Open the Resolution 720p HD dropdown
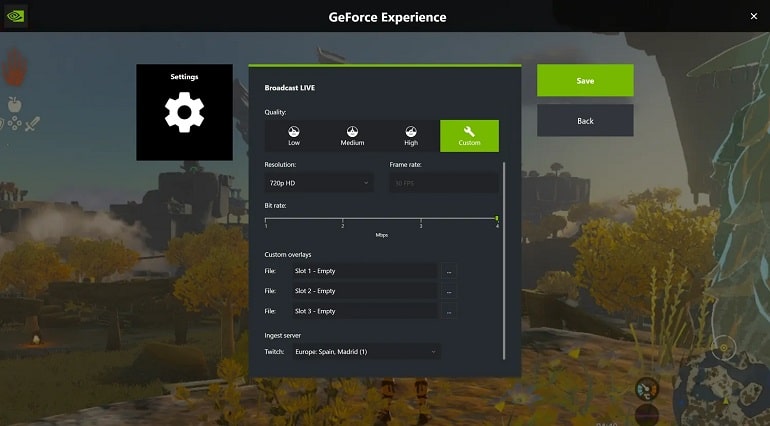 coord(319,183)
